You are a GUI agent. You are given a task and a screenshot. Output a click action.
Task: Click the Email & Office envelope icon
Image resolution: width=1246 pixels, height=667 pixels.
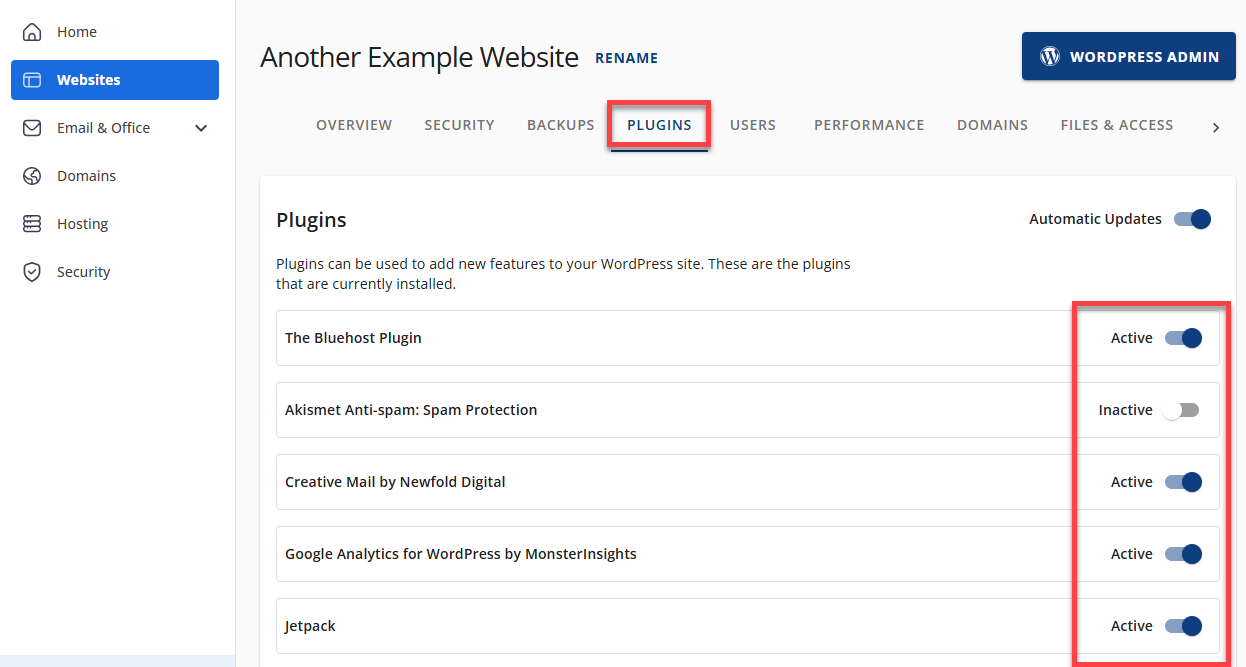32,128
